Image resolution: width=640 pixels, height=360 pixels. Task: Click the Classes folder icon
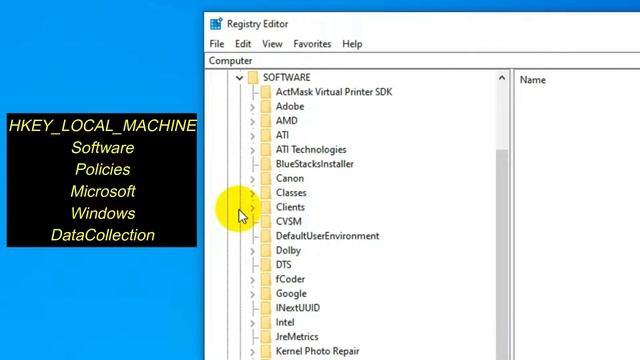[x=266, y=193]
